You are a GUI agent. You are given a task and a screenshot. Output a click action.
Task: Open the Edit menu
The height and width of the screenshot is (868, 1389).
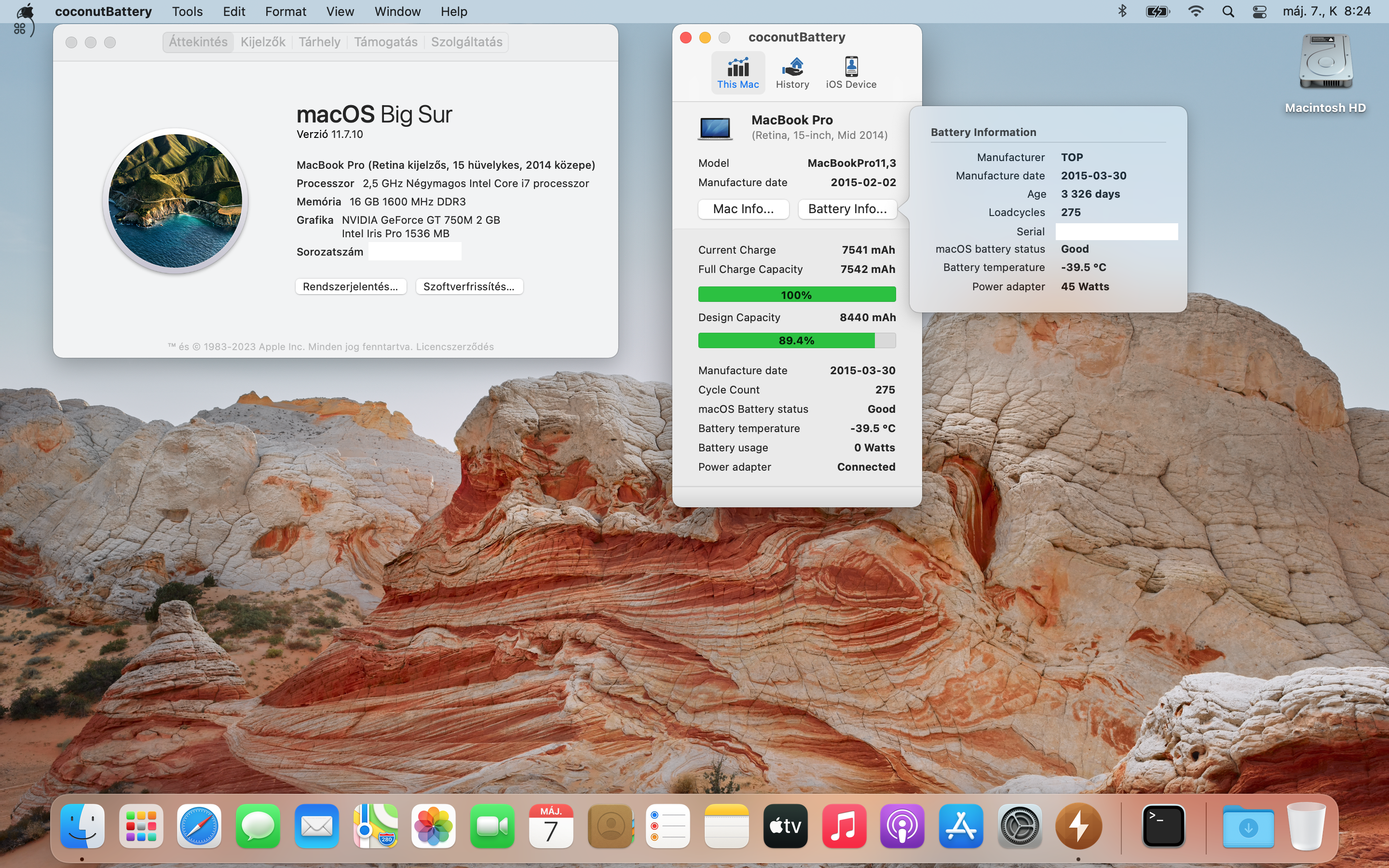click(233, 12)
